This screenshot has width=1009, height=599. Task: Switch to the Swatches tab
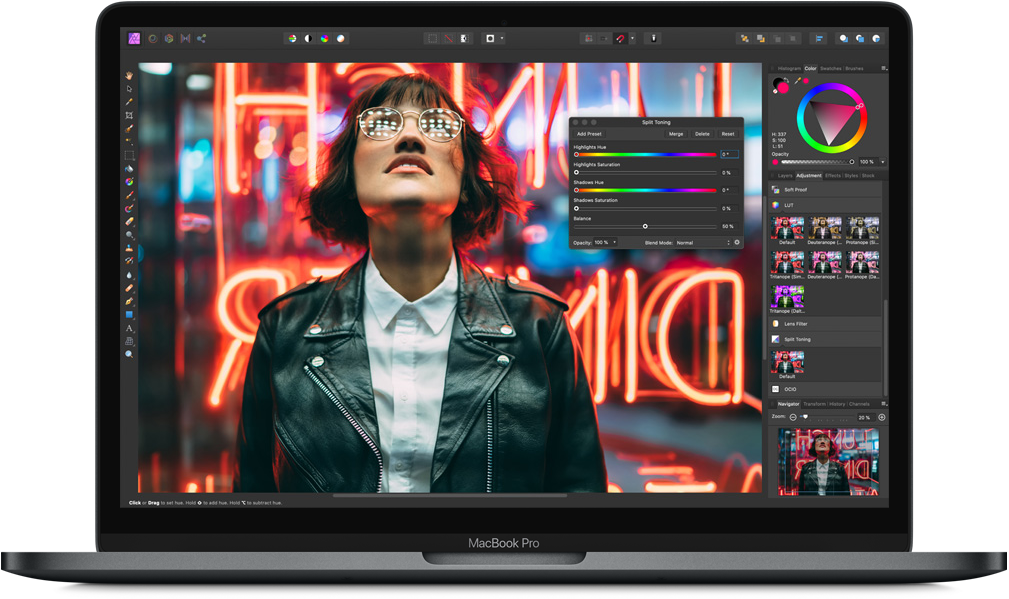pyautogui.click(x=831, y=68)
